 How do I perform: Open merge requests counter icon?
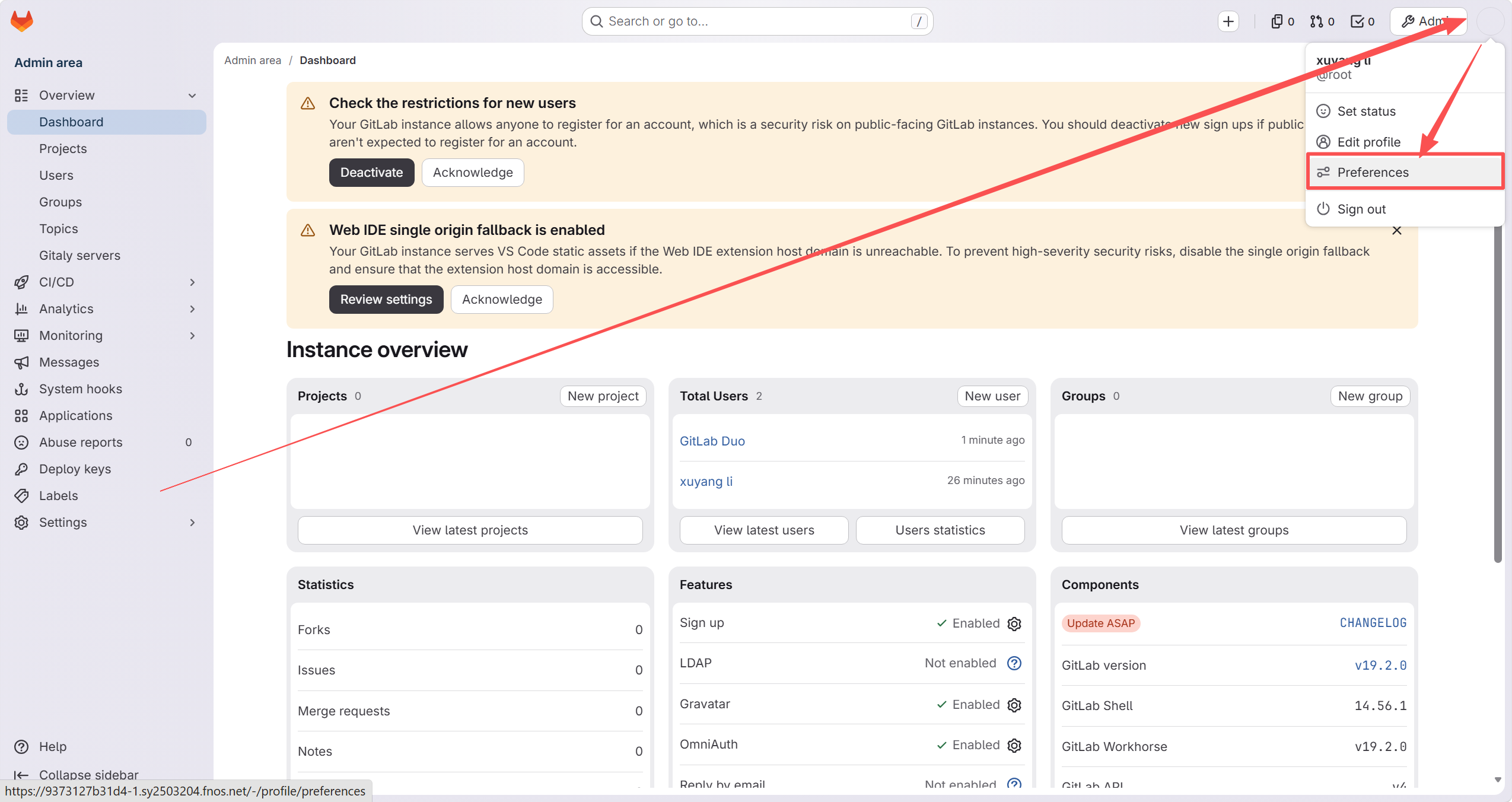(1322, 21)
